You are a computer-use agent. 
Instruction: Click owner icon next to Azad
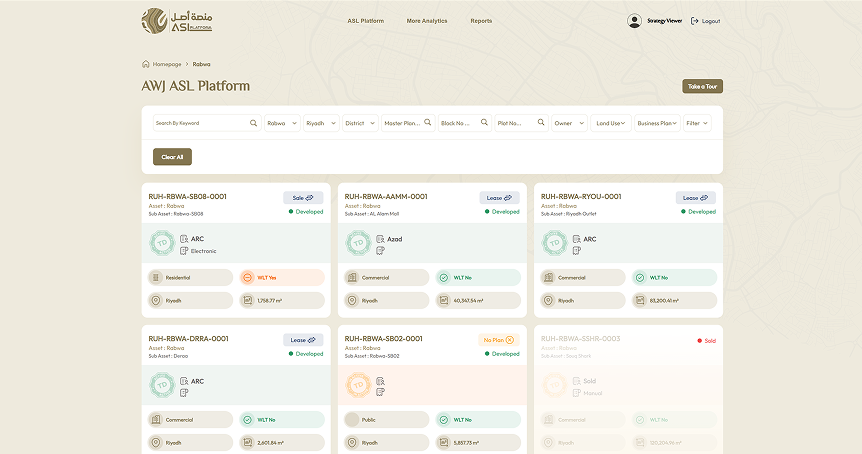click(x=380, y=239)
